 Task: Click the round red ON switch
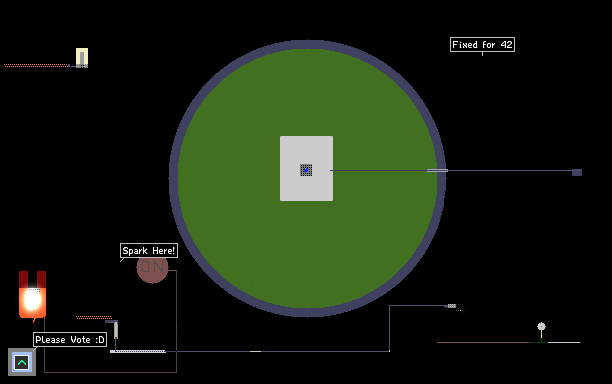153,267
